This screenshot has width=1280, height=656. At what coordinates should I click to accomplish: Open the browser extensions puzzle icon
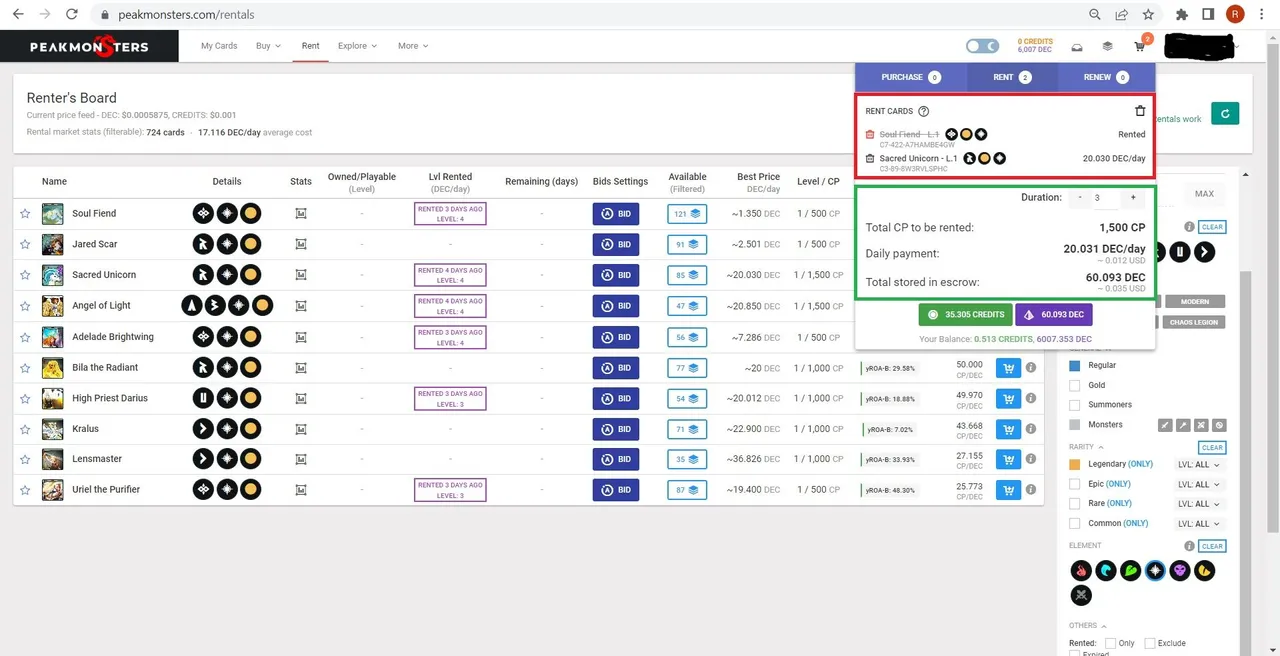click(x=1182, y=15)
